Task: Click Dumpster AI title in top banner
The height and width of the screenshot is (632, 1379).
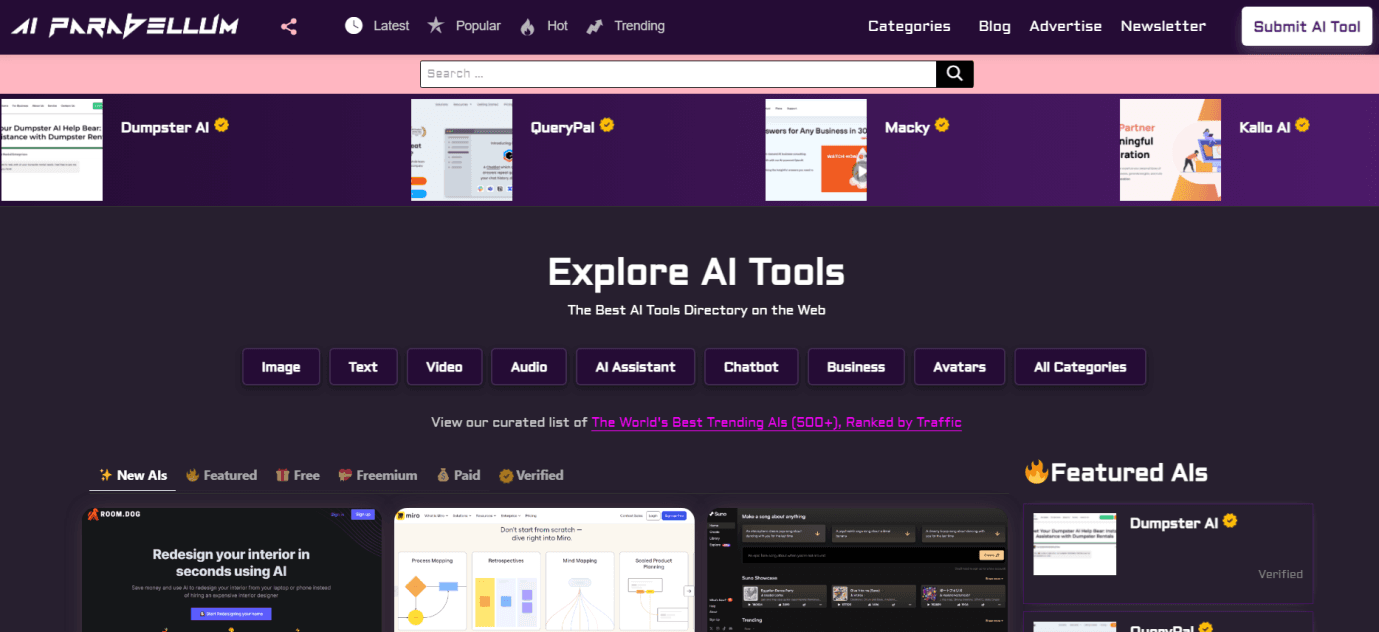Action: tap(165, 127)
